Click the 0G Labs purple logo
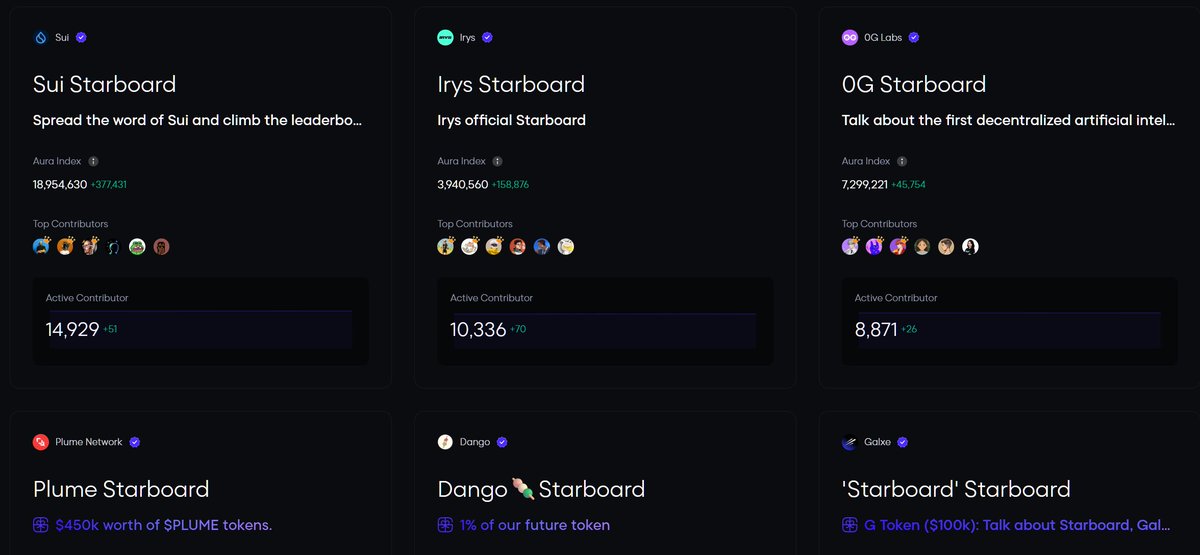1200x555 pixels. point(850,38)
